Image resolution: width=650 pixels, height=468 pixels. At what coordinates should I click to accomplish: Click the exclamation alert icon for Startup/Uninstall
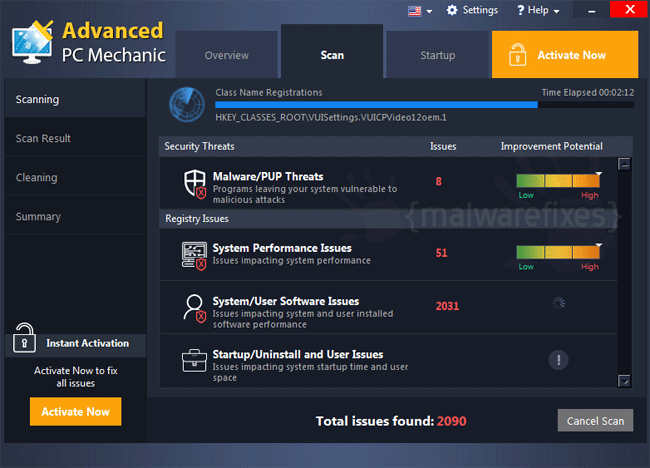coord(558,360)
